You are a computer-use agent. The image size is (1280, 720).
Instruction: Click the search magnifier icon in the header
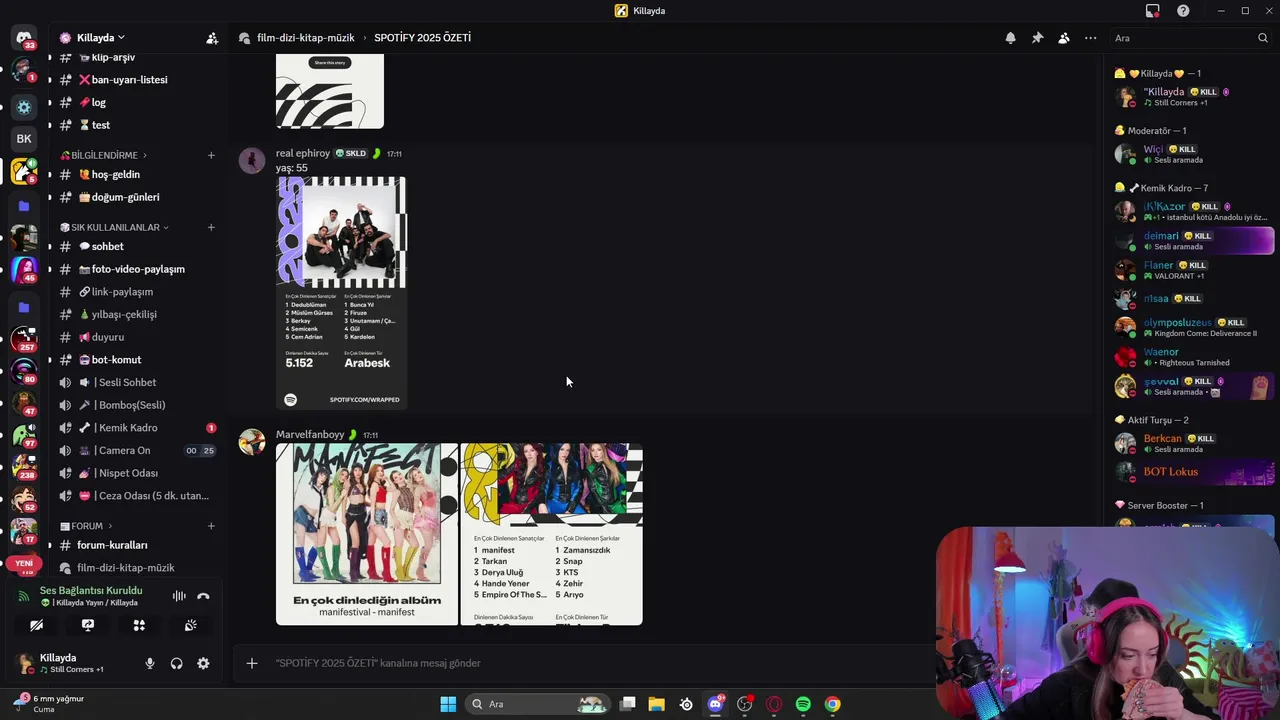(1263, 38)
